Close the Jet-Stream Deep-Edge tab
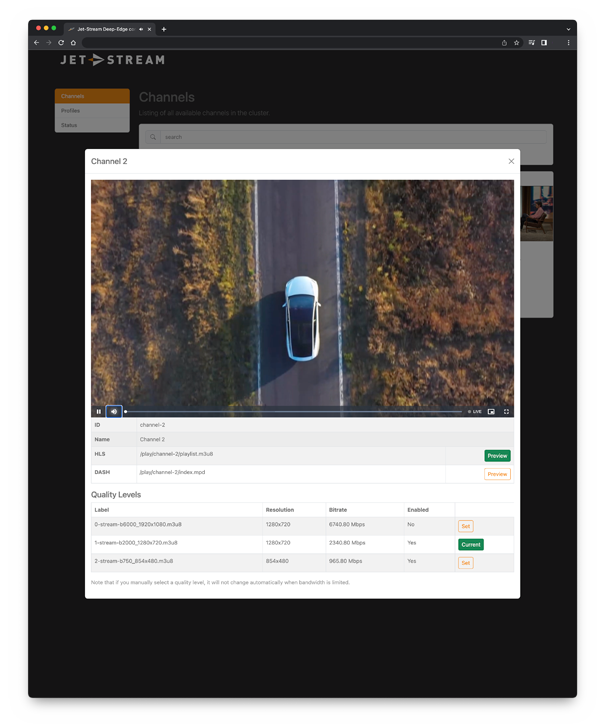This screenshot has width=597, height=724. coord(149,29)
